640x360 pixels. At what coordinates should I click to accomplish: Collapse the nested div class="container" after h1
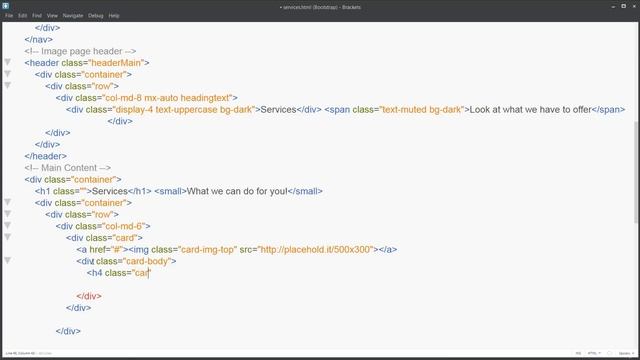[x=7, y=202]
